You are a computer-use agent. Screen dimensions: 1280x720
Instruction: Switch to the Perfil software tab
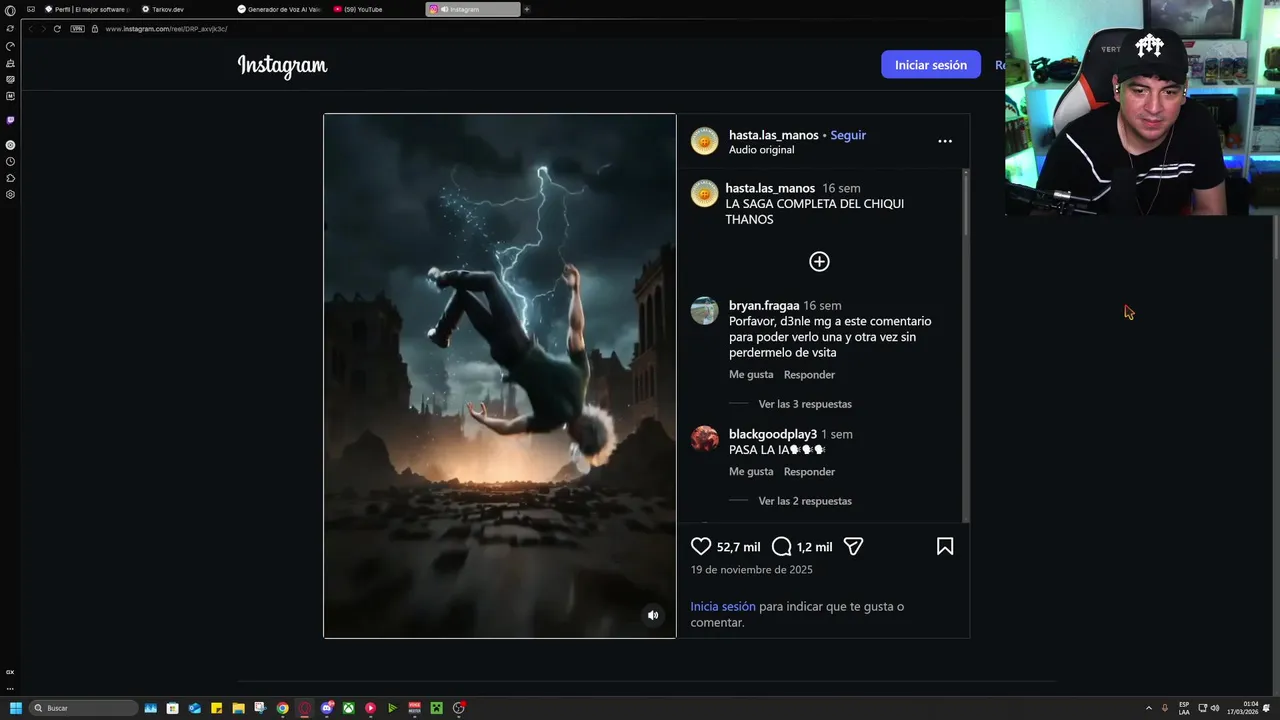point(85,9)
